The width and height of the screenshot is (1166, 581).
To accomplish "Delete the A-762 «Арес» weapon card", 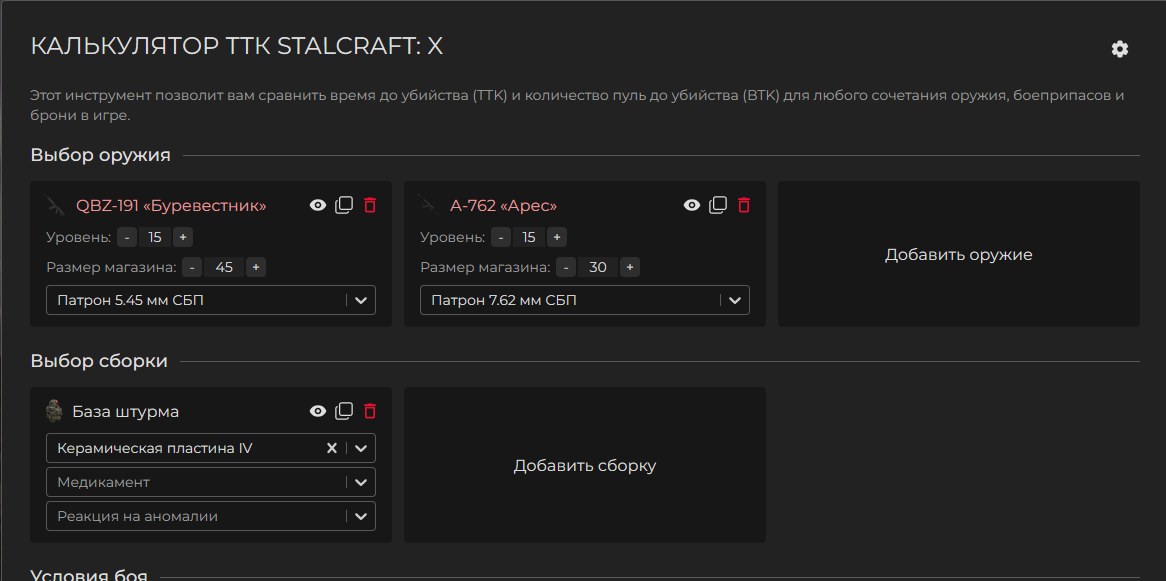I will 744,205.
